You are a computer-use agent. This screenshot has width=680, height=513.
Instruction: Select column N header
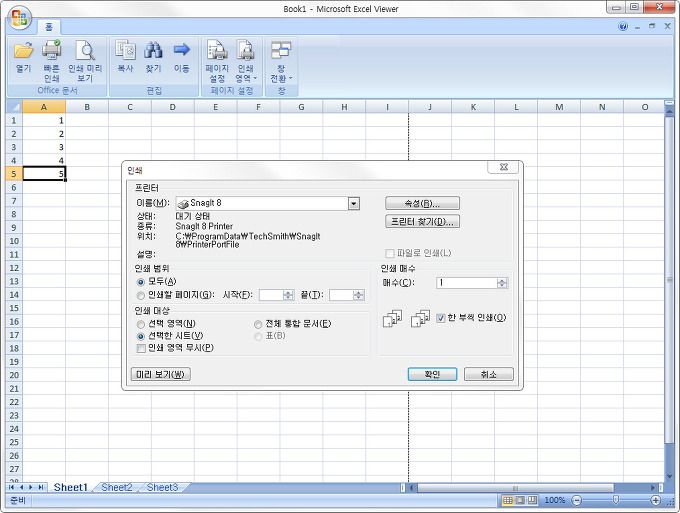coord(602,107)
